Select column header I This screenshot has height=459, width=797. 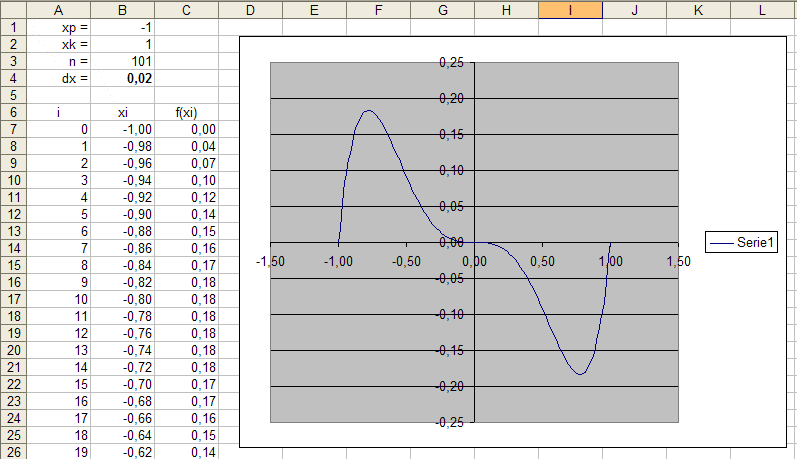[570, 9]
